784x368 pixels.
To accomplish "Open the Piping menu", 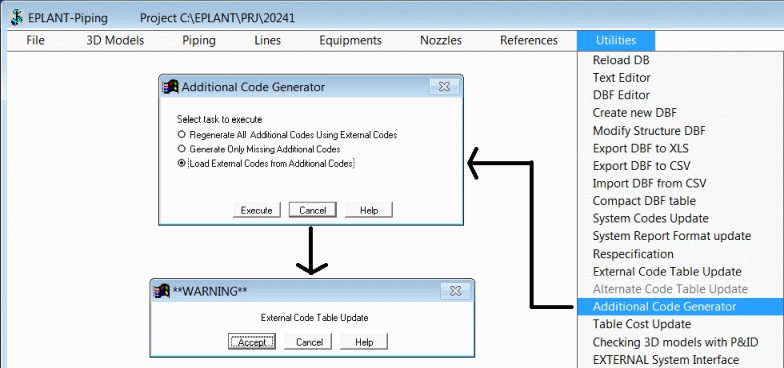I will [198, 40].
